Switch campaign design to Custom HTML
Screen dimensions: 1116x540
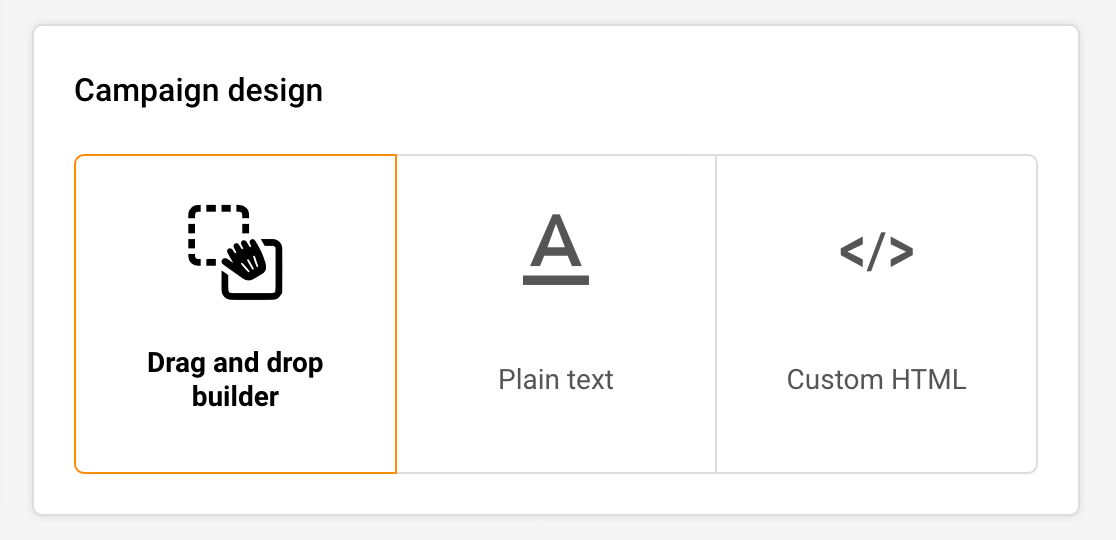pos(876,314)
